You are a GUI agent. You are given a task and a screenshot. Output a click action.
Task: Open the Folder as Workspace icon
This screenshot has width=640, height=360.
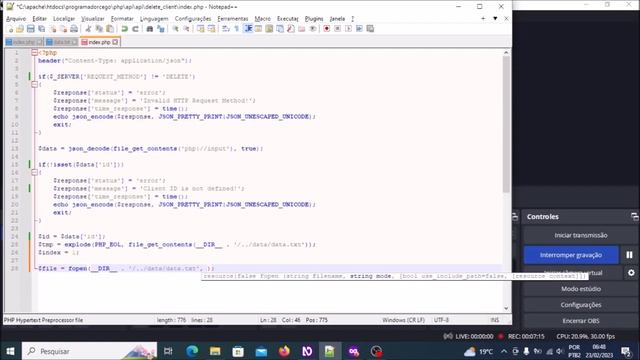coord(302,29)
